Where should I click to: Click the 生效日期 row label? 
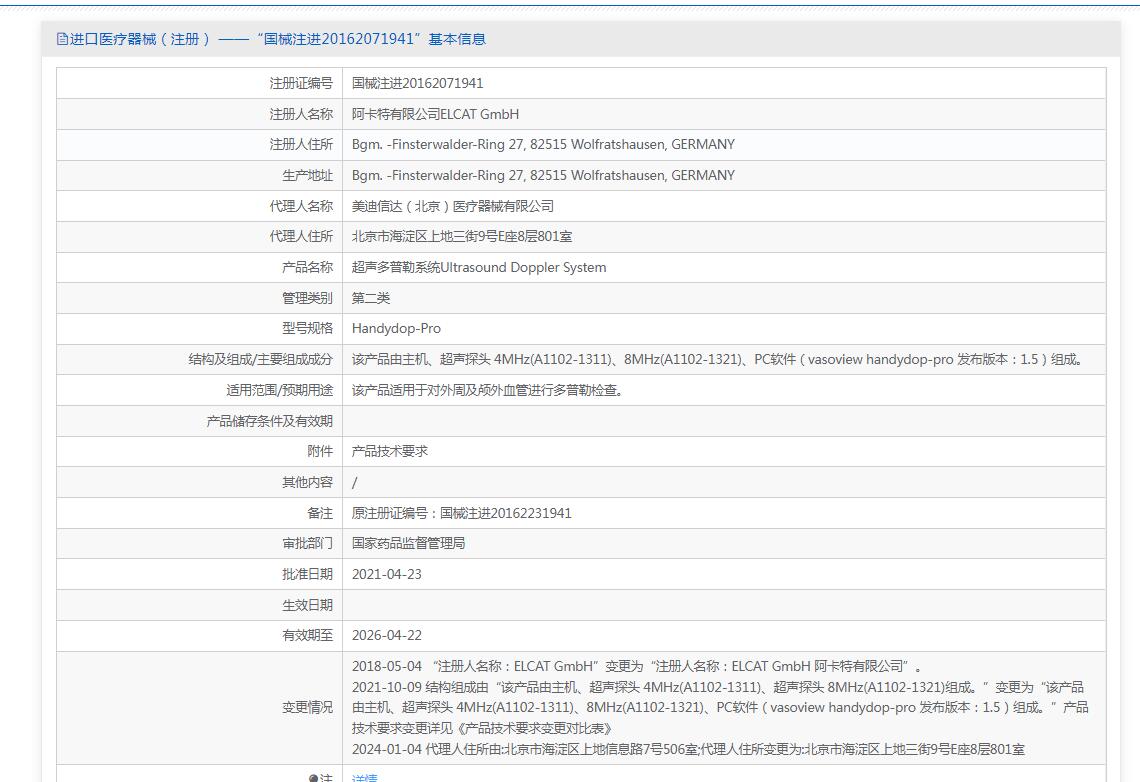tap(308, 605)
